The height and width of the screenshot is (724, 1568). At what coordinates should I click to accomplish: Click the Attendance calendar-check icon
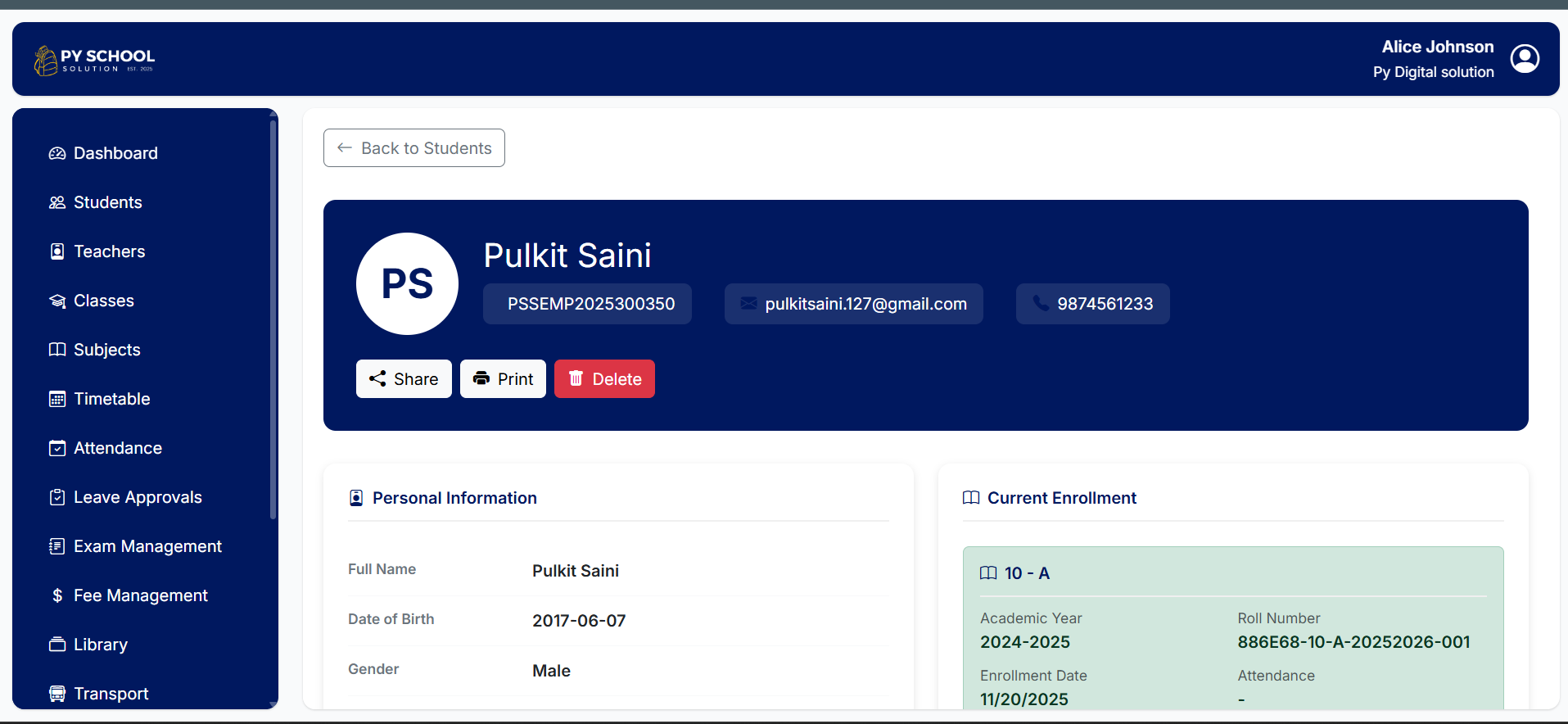point(57,448)
